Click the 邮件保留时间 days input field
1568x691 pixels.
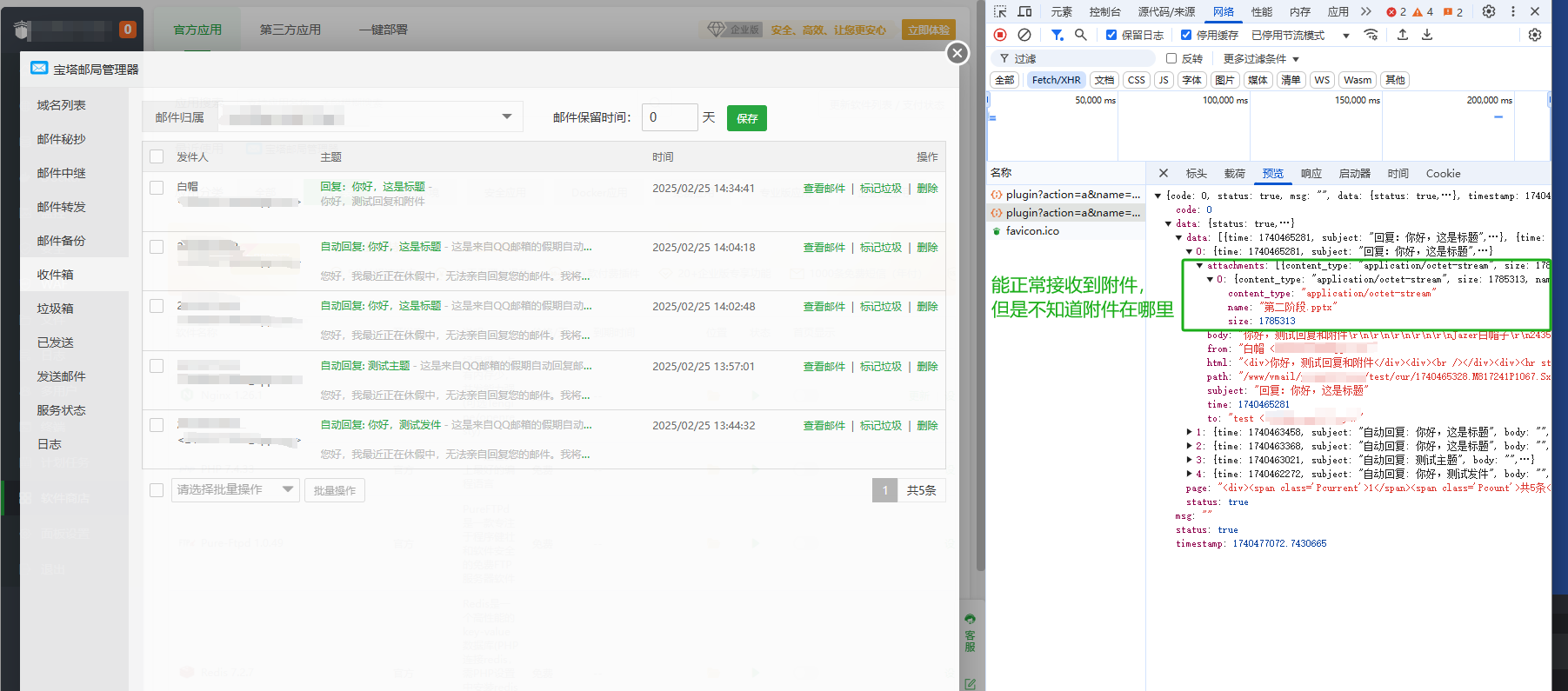pyautogui.click(x=670, y=117)
